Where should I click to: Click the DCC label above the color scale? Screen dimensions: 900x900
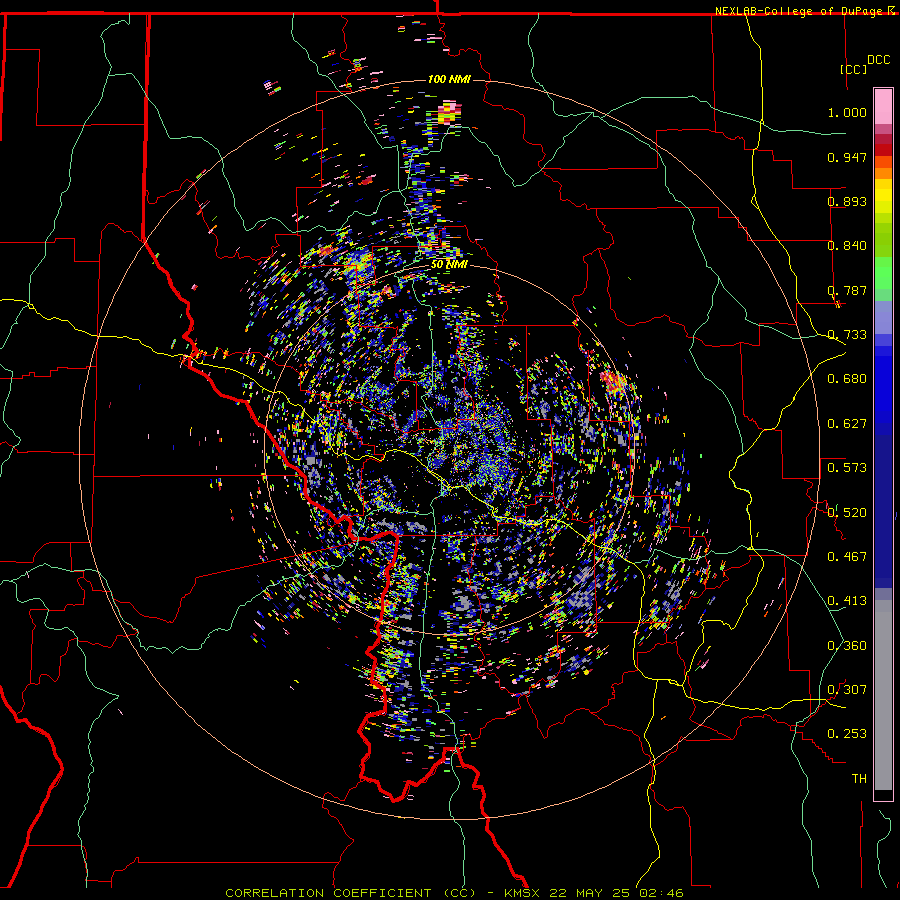tap(878, 59)
